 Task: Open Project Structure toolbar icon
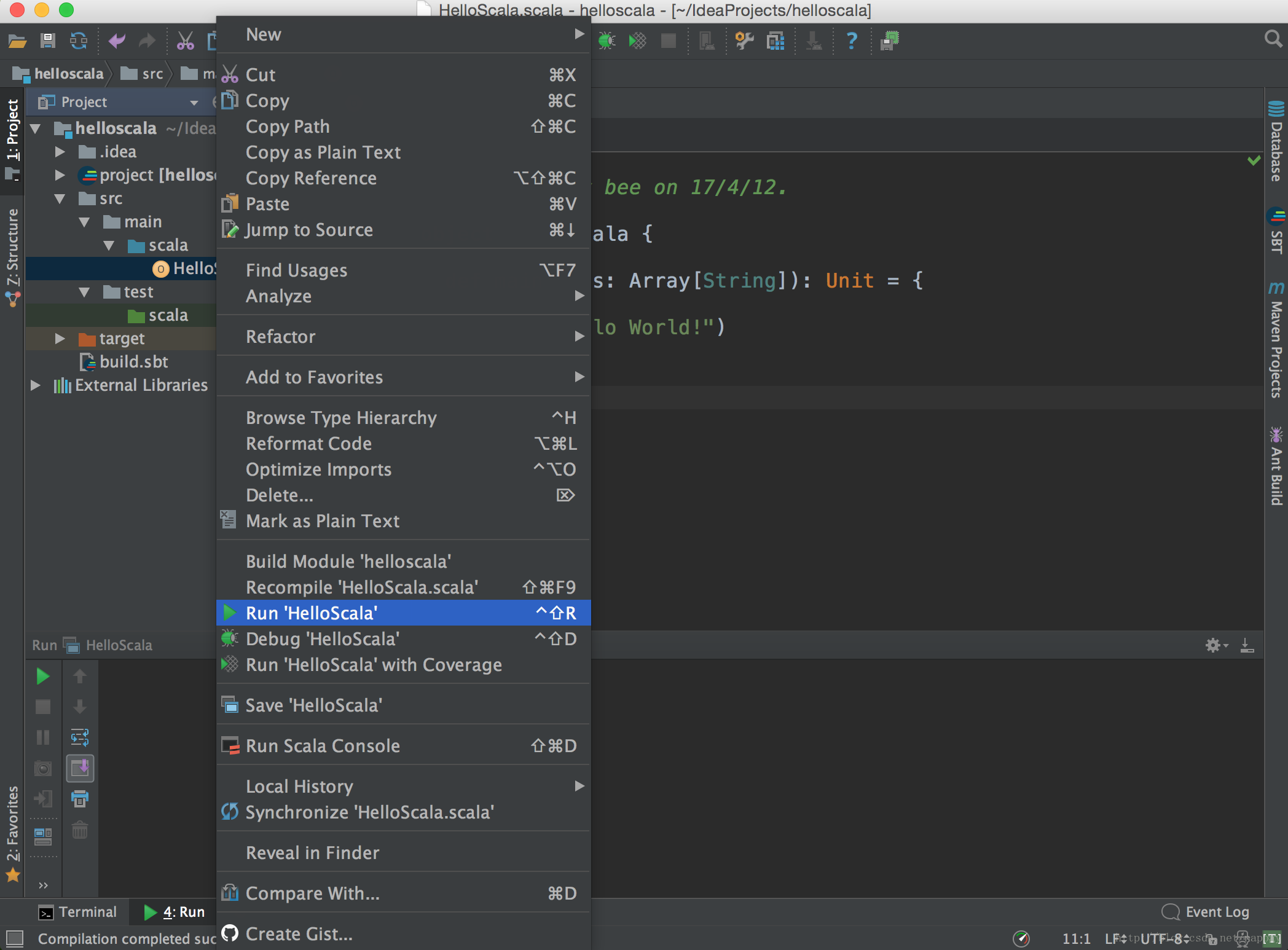776,41
